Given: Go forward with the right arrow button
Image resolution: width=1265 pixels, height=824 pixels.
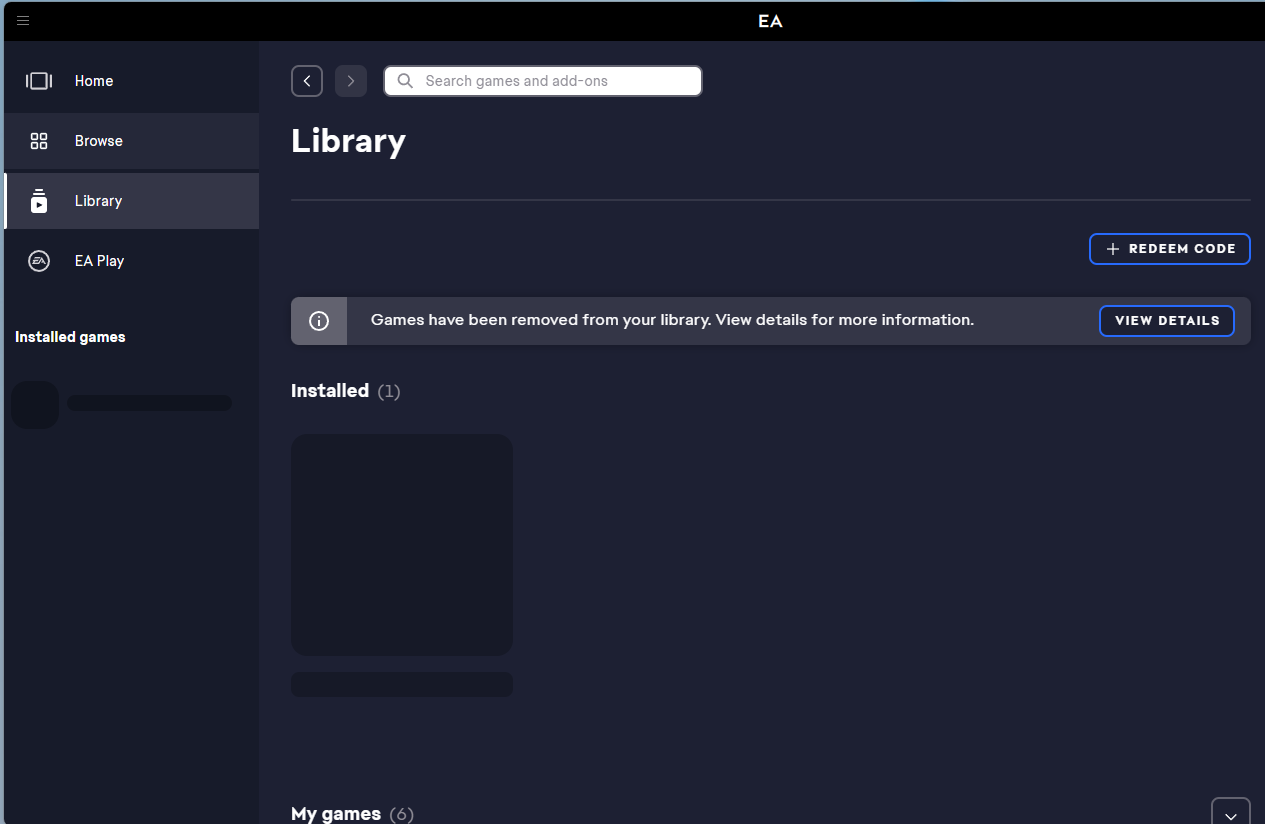Looking at the screenshot, I should [x=351, y=81].
